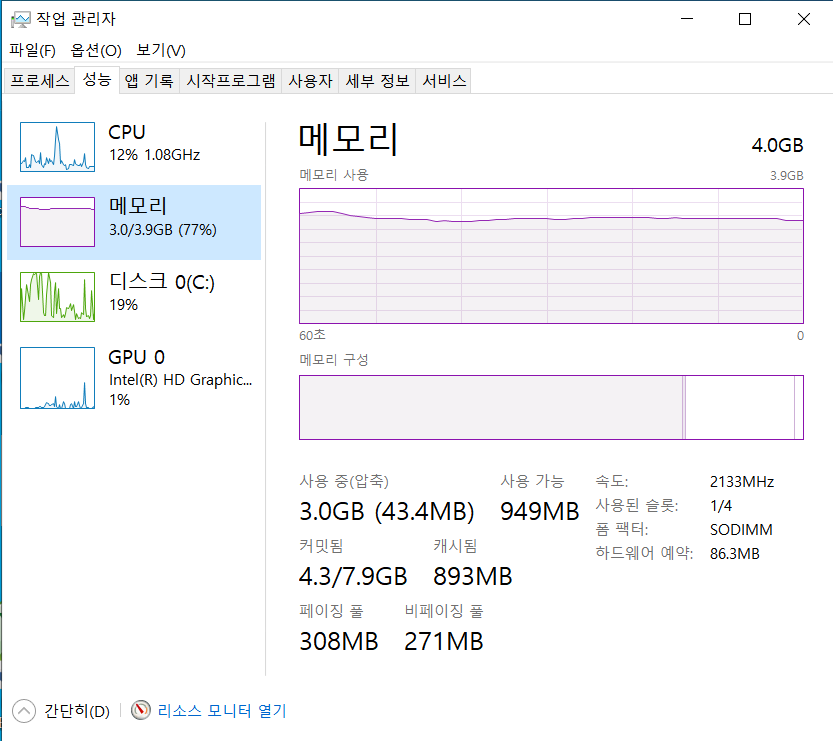Click the 3.9GB graph maximum label
Screen dimensions: 833x741
pos(787,176)
